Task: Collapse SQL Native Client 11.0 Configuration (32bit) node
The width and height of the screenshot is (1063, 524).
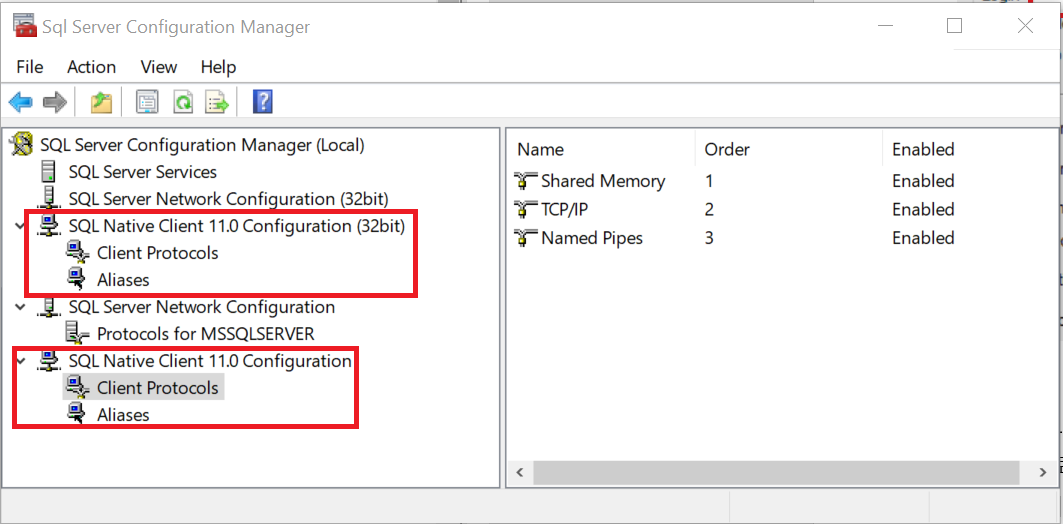Action: click(22, 226)
